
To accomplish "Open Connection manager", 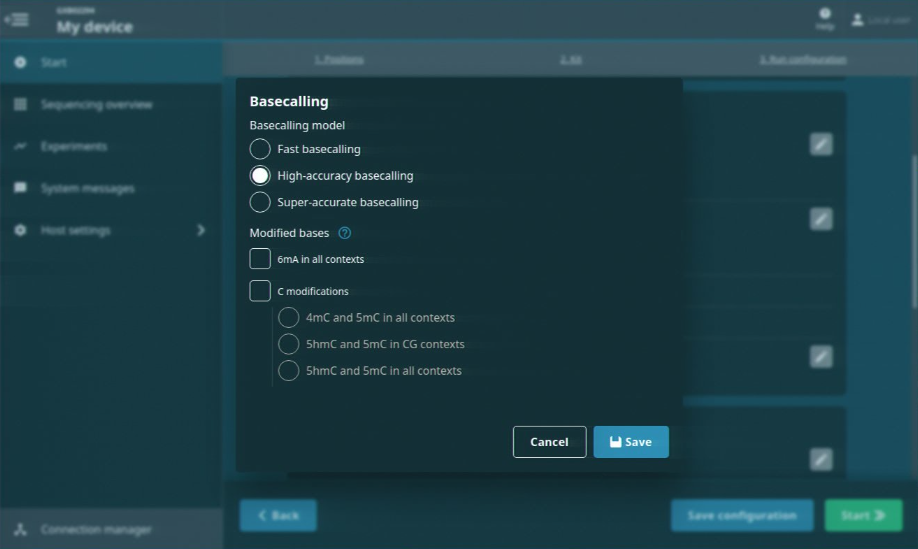I will click(111, 529).
